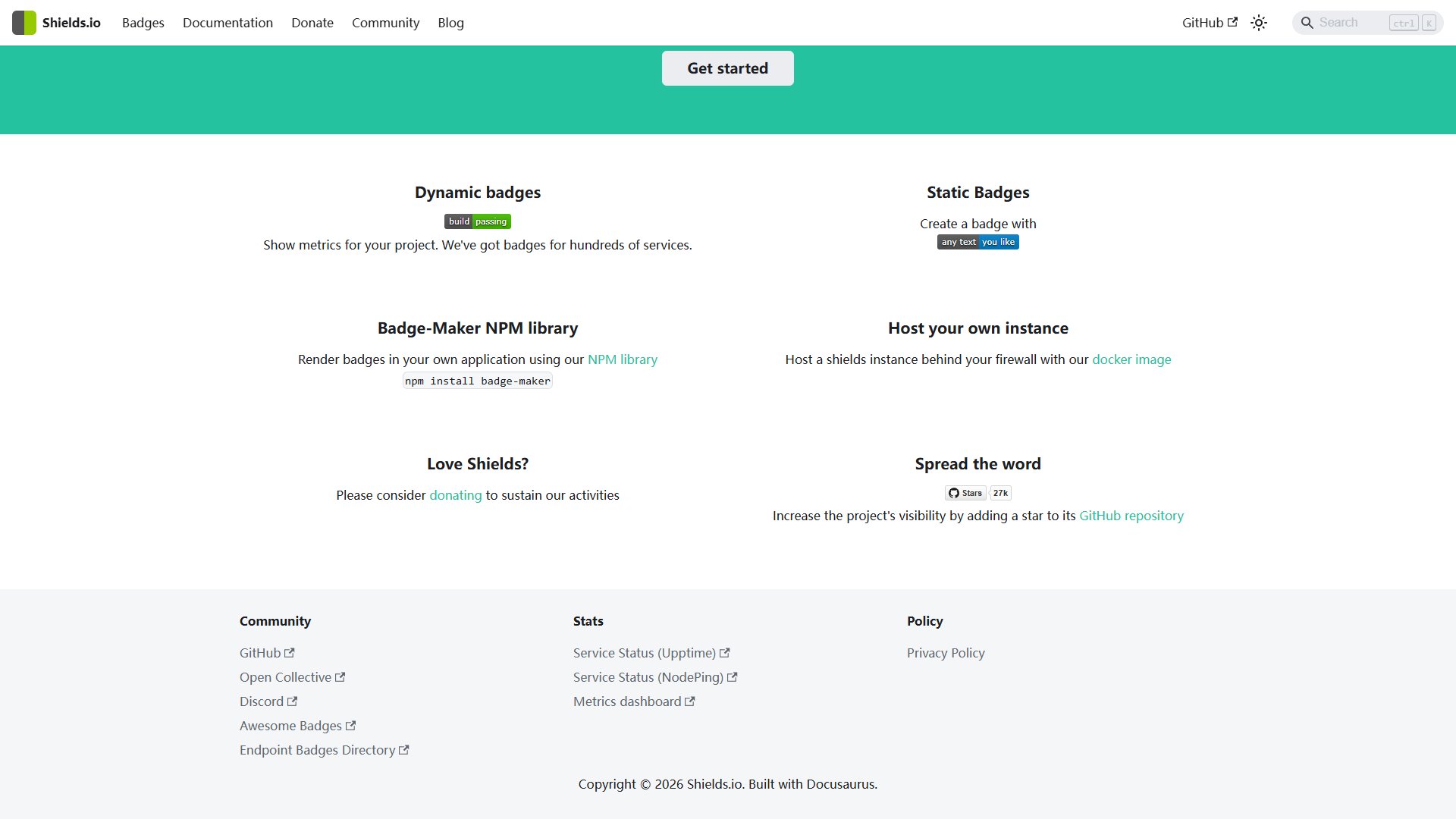Toggle the light/dark theme sun icon
This screenshot has width=1456, height=819.
(x=1259, y=23)
